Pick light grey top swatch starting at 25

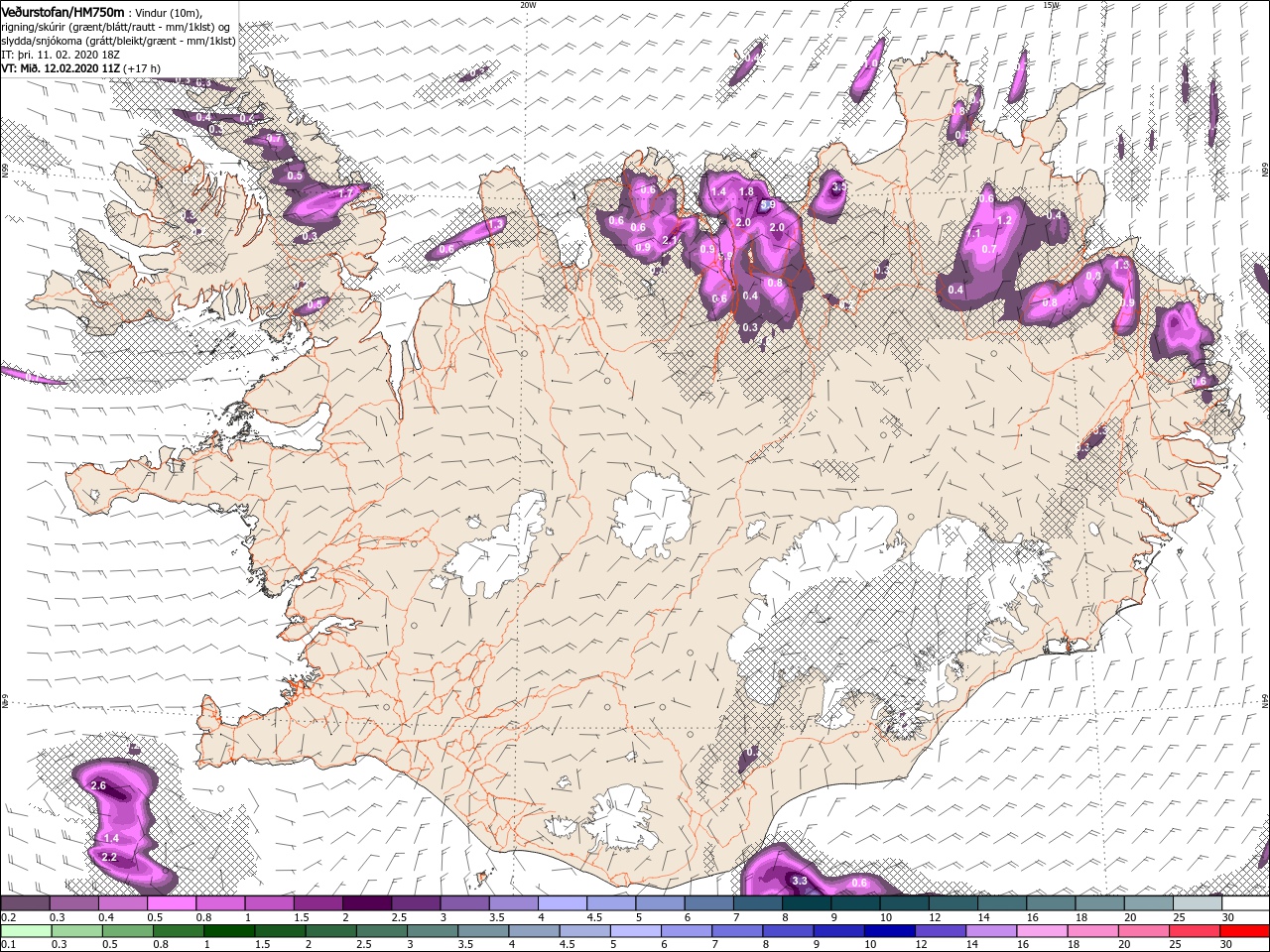[x=1197, y=903]
